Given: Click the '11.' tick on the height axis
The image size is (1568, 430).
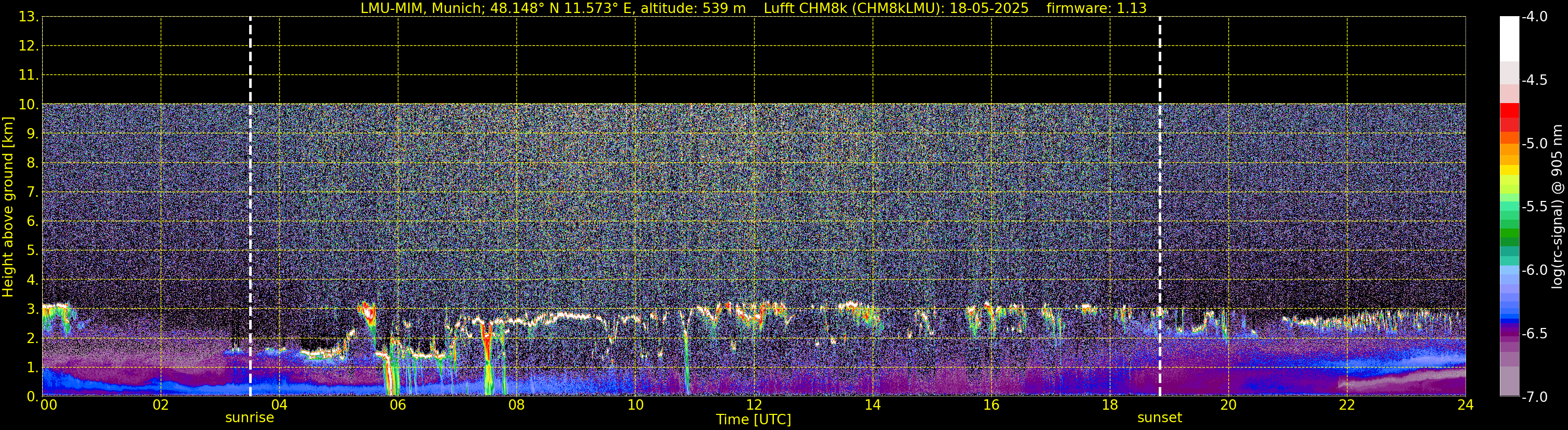Looking at the screenshot, I should click(x=28, y=75).
